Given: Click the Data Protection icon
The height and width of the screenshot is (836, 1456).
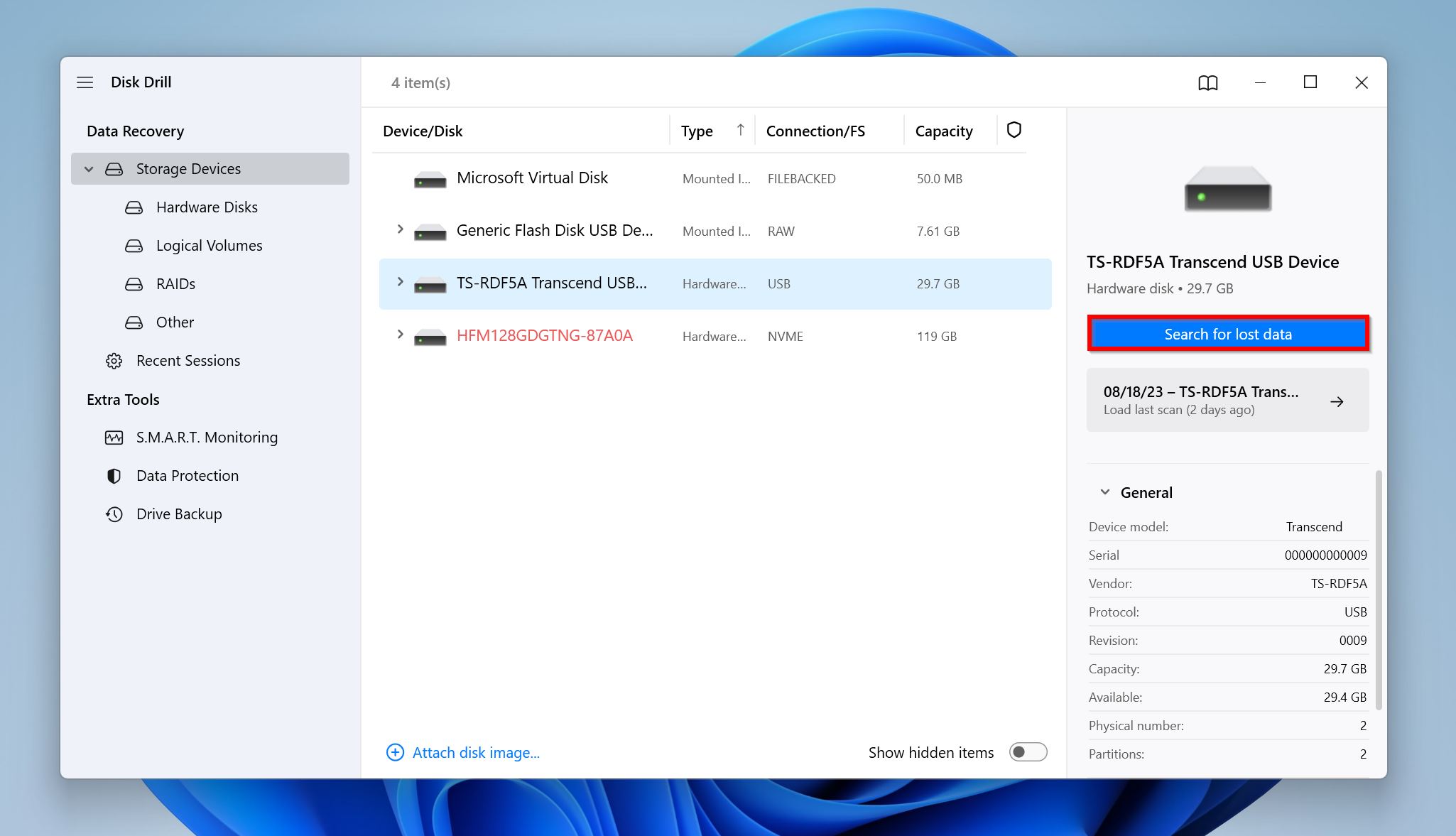Looking at the screenshot, I should click(113, 475).
